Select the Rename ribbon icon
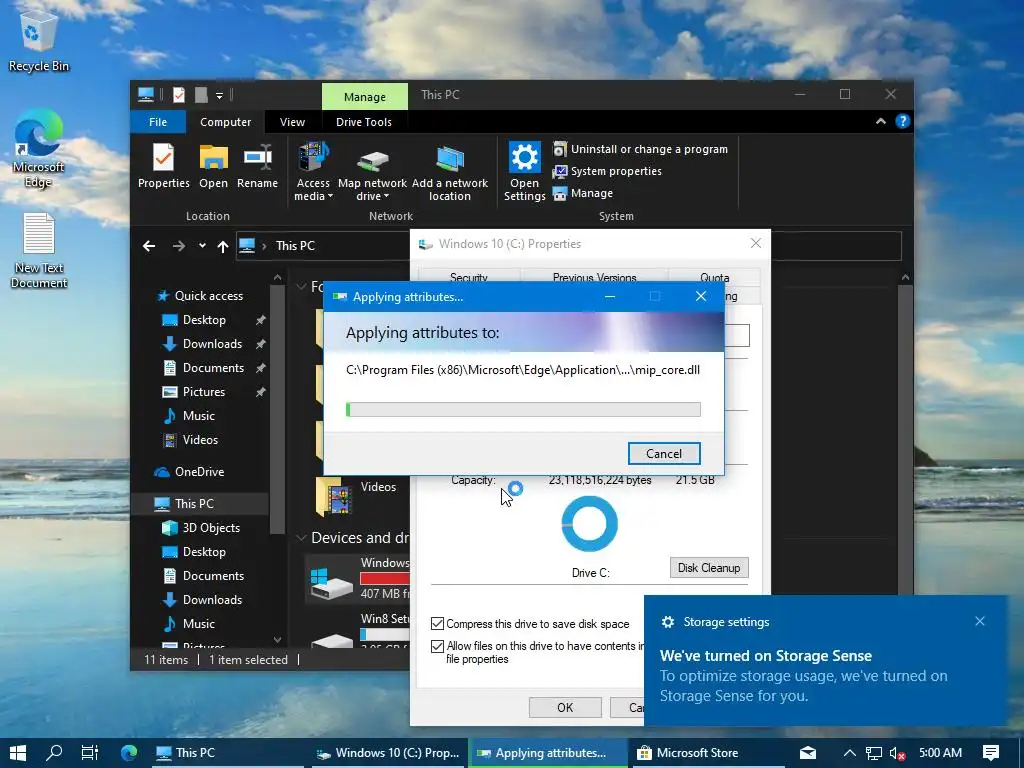The width and height of the screenshot is (1024, 768). (257, 166)
